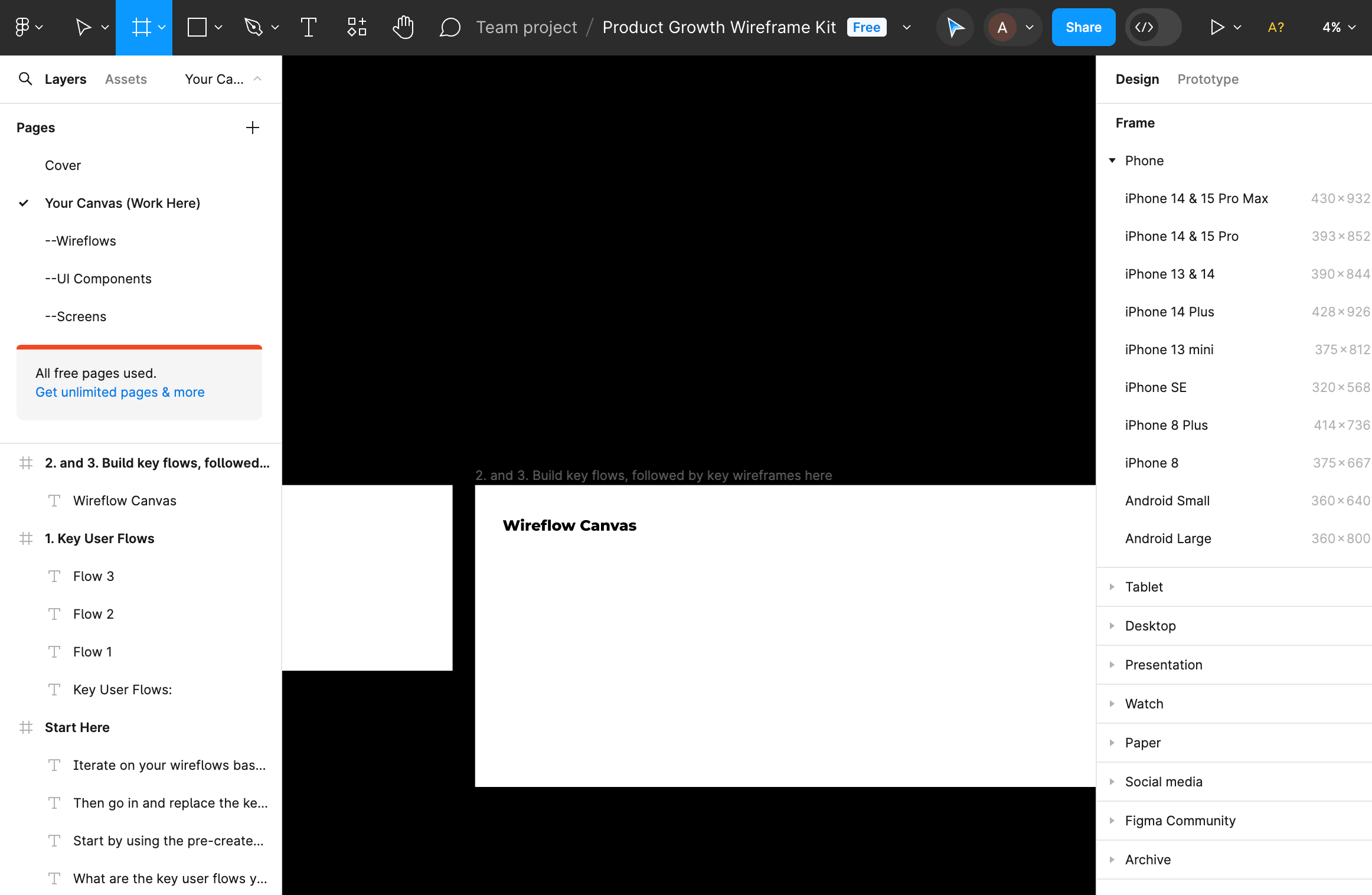Click the Share button

tap(1083, 27)
